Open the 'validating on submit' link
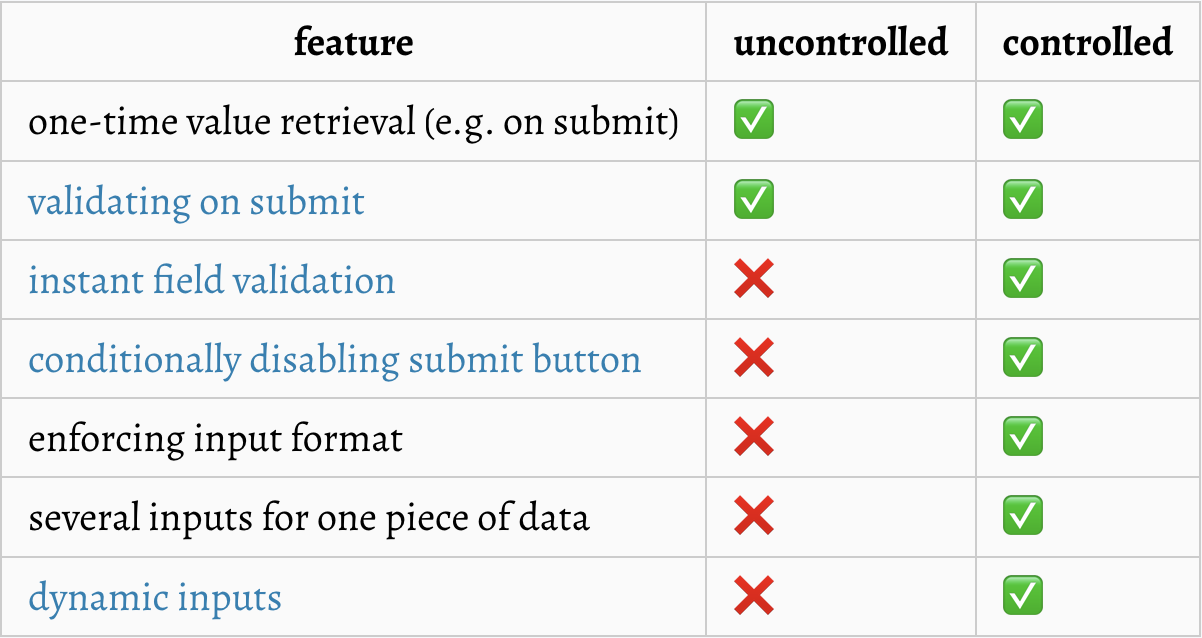 [196, 202]
